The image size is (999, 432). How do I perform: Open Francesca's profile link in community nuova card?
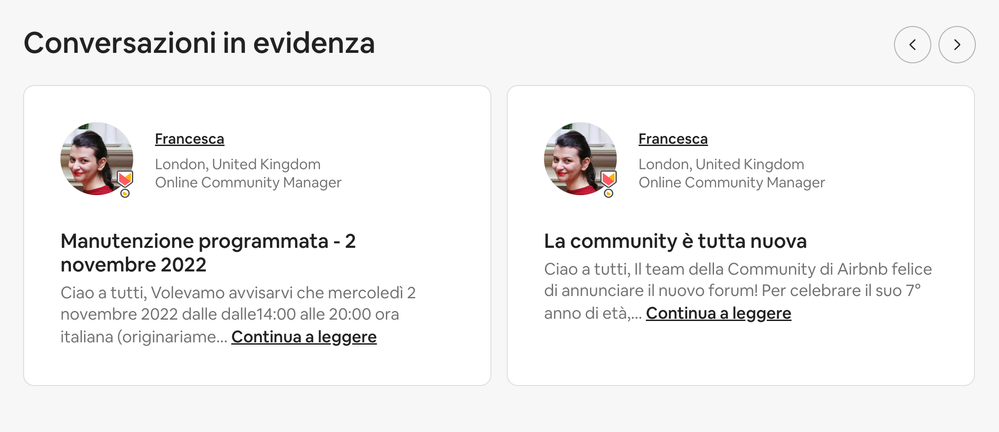(x=673, y=139)
